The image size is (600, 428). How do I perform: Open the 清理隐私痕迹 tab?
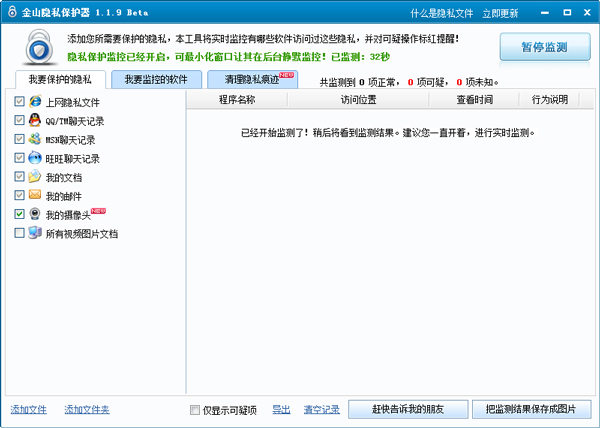point(253,80)
